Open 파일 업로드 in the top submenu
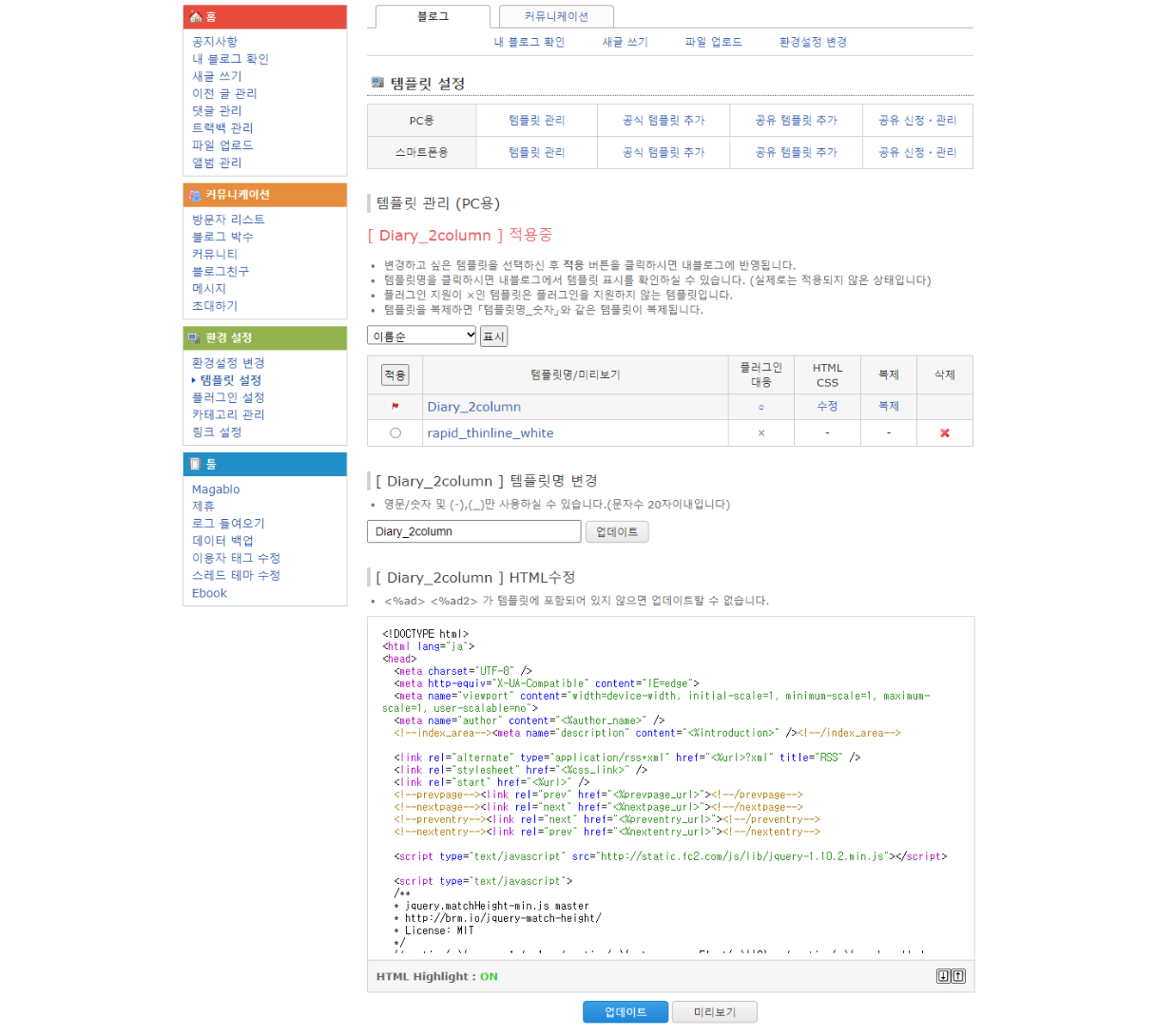 [714, 43]
